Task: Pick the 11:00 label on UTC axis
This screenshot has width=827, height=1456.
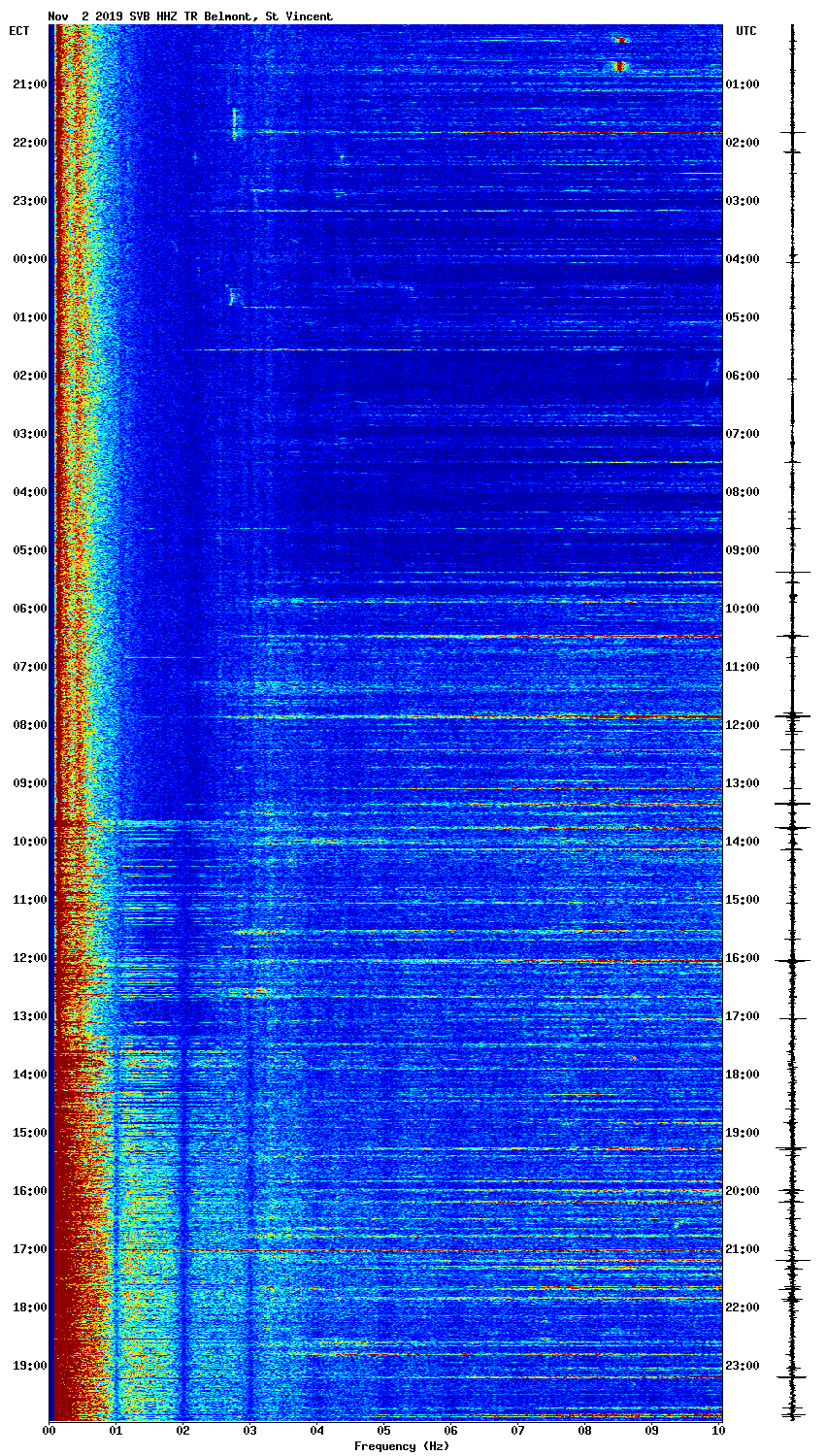Action: click(743, 667)
